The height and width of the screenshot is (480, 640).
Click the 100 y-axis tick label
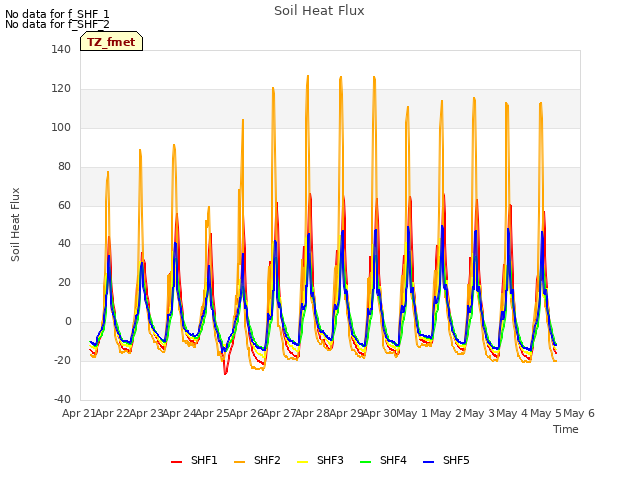coord(61,127)
